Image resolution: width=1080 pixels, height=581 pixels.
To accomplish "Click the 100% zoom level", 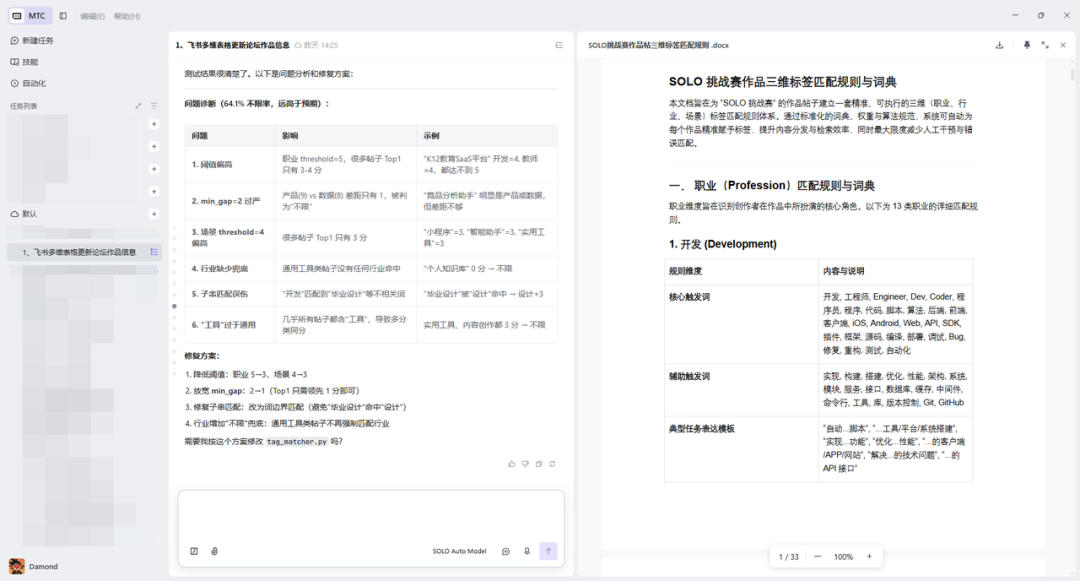I will pos(843,557).
